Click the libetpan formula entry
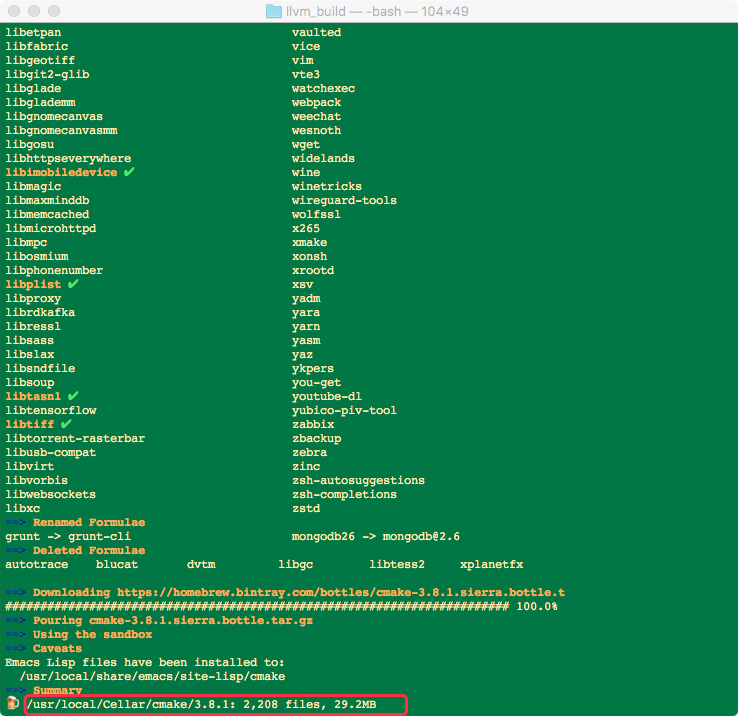Screen dimensions: 738x716 [33, 32]
